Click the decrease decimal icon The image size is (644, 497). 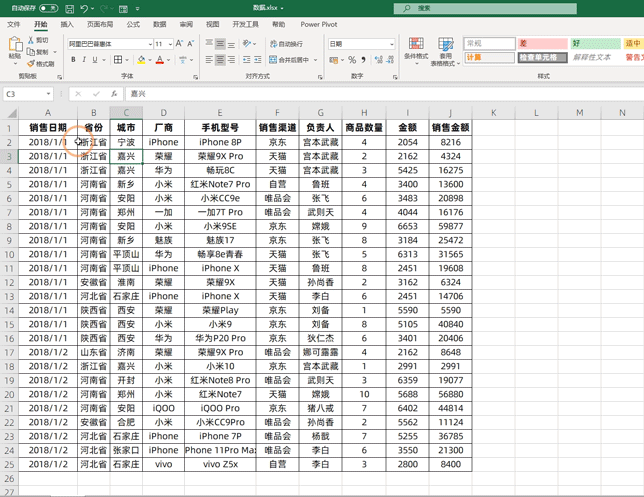(391, 60)
